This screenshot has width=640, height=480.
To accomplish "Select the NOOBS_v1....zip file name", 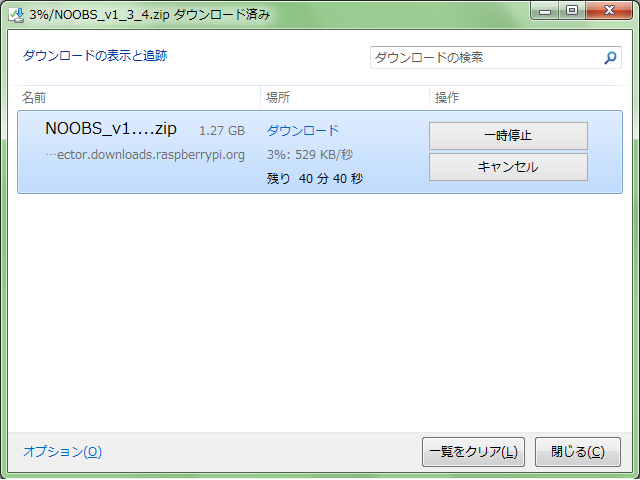I will [x=111, y=129].
